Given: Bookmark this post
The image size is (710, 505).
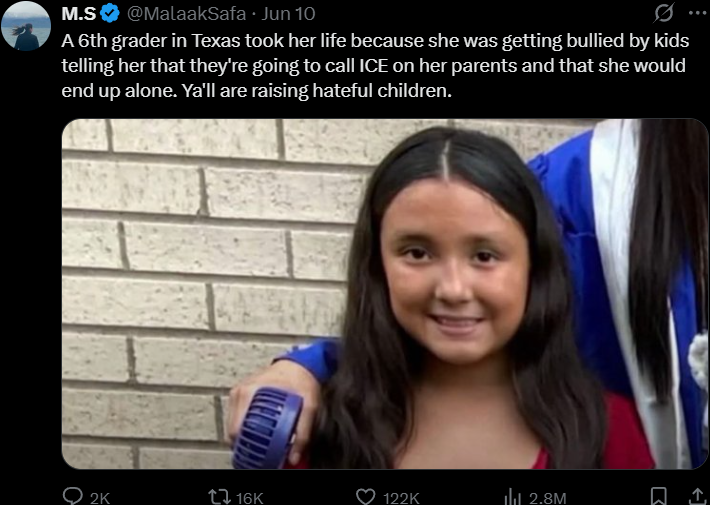Looking at the screenshot, I should click(x=658, y=497).
